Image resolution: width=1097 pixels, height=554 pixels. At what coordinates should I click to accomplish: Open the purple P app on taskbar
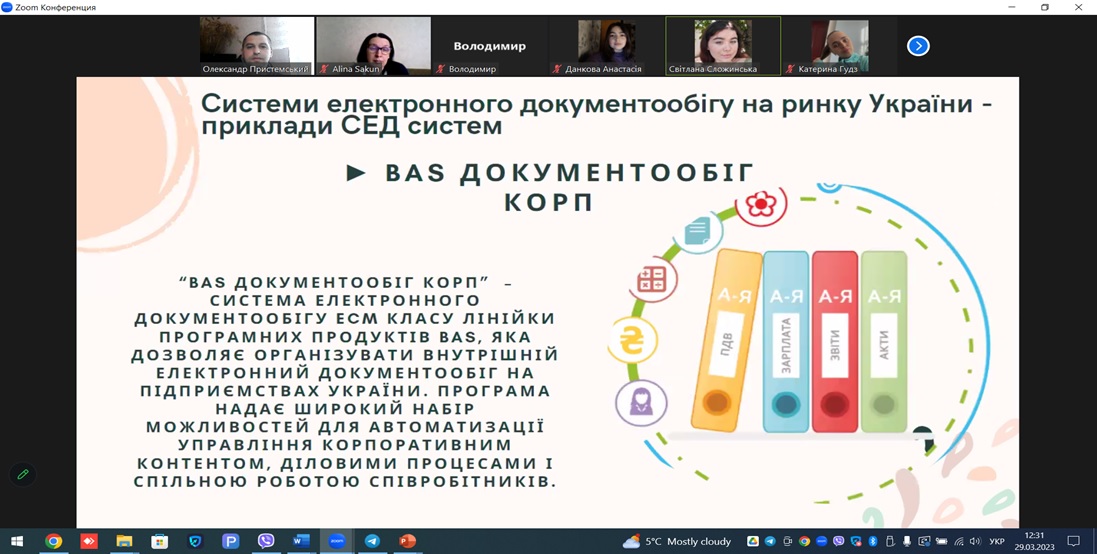pos(230,541)
